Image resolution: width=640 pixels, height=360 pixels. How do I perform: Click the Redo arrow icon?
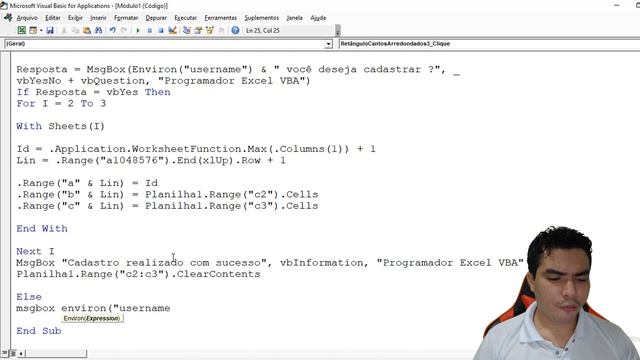point(124,30)
